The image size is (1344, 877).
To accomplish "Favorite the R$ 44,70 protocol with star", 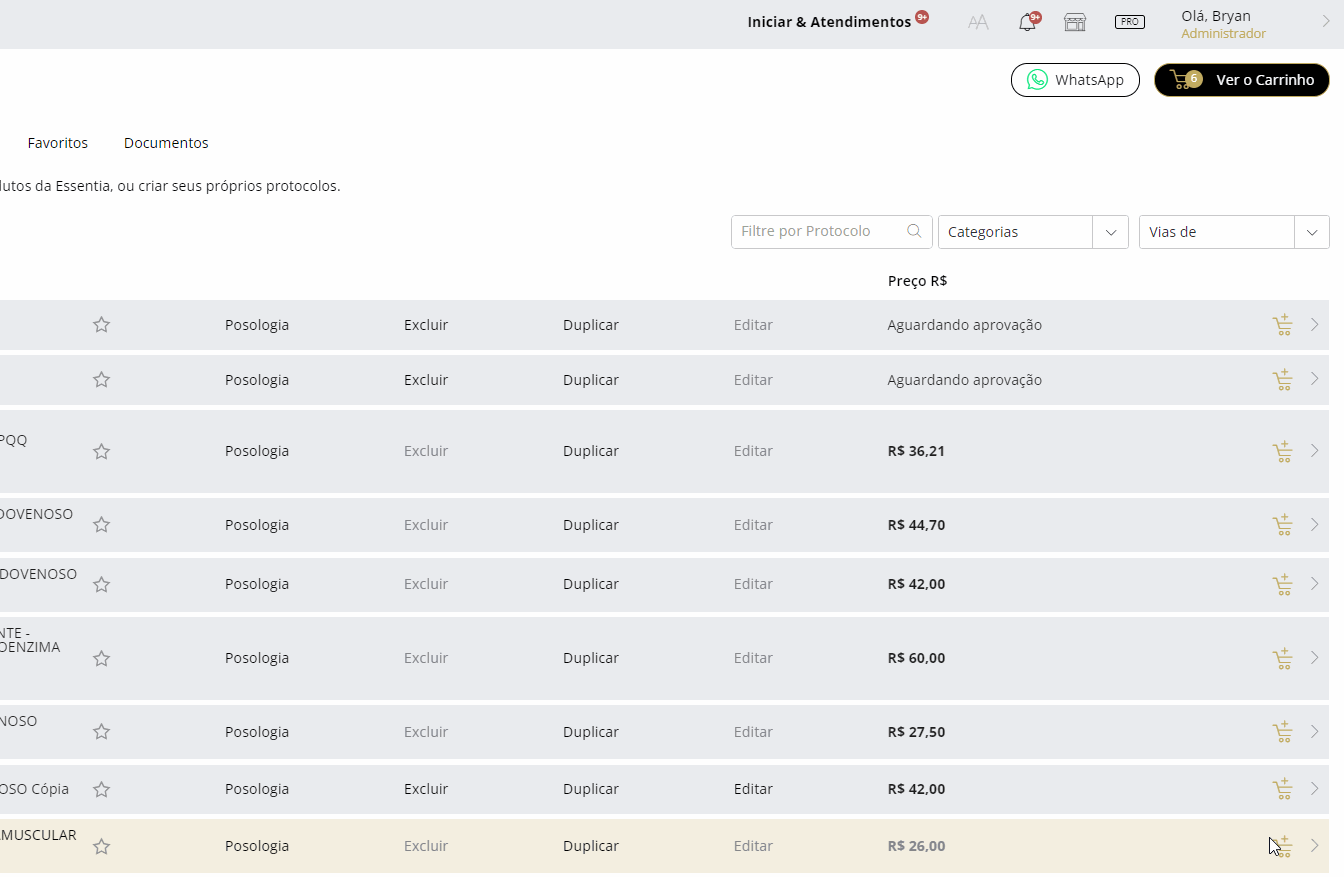I will (101, 525).
